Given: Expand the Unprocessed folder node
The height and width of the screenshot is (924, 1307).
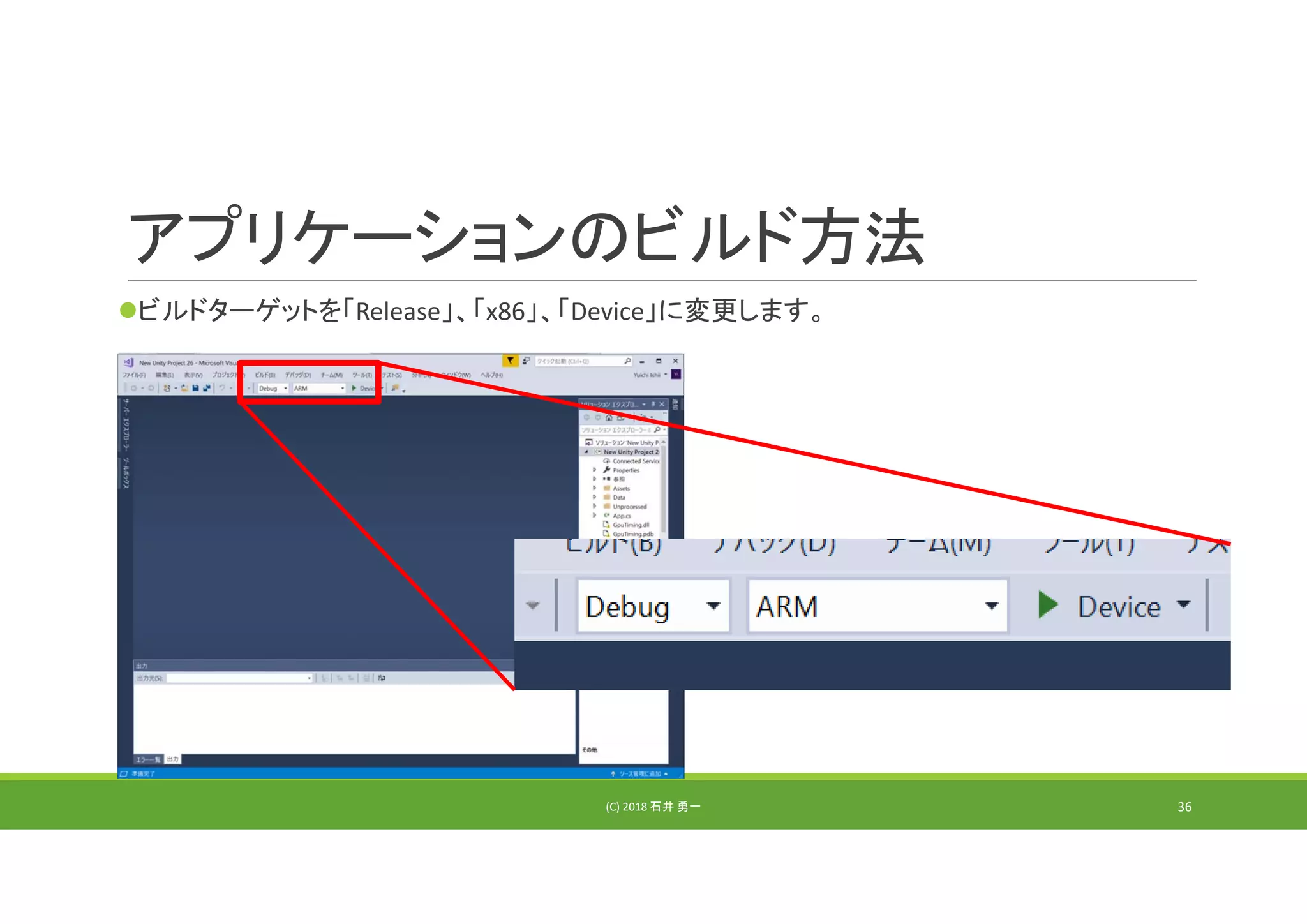Looking at the screenshot, I should click(594, 506).
